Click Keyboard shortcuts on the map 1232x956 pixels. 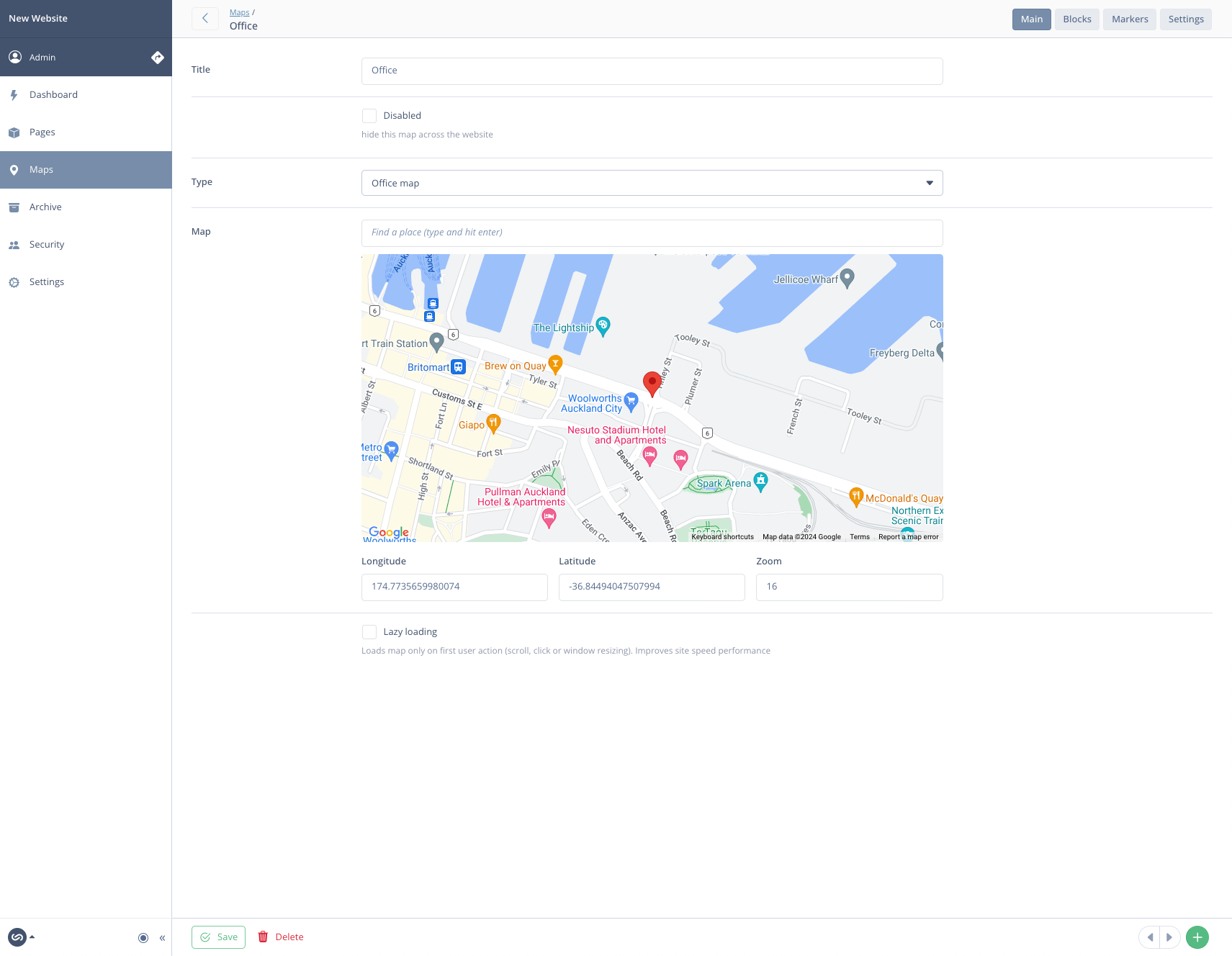722,537
